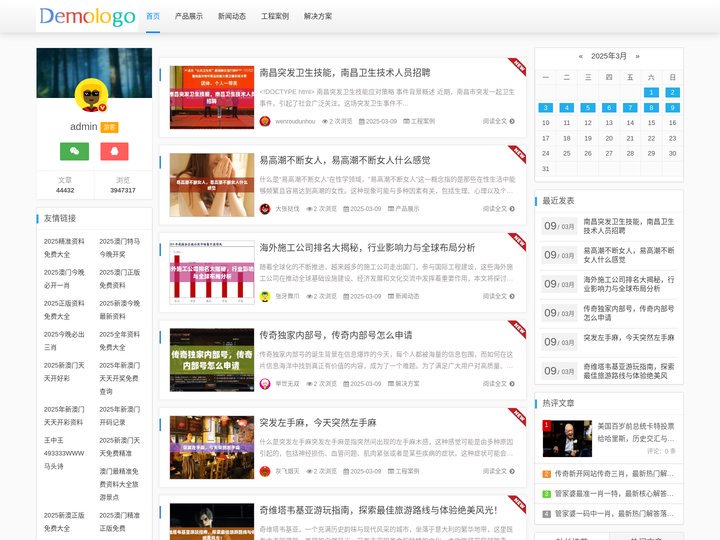Open friend link 2025澳门特马今晚开奖

pyautogui.click(x=120, y=248)
